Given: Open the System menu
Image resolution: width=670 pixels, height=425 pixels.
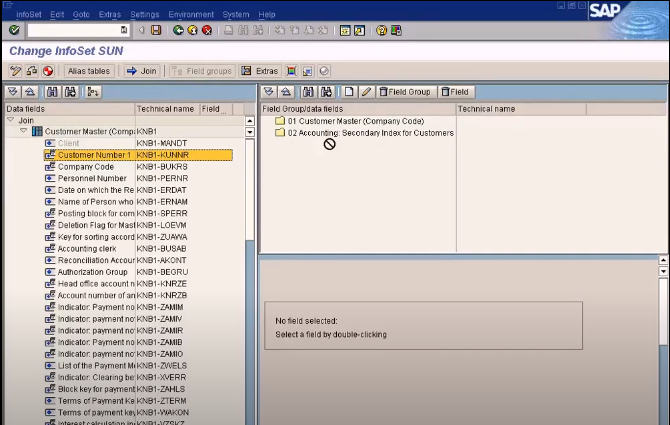Looking at the screenshot, I should click(236, 15).
